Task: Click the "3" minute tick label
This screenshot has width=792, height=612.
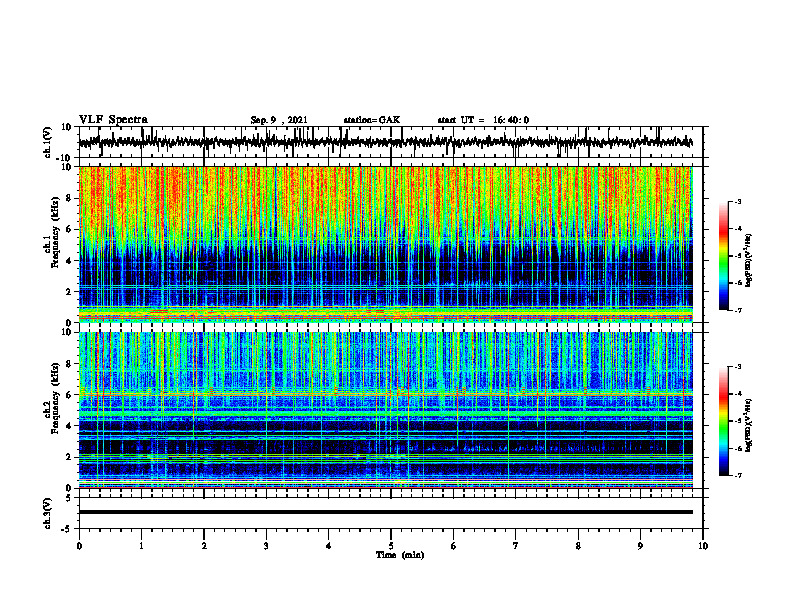Action: [x=266, y=546]
